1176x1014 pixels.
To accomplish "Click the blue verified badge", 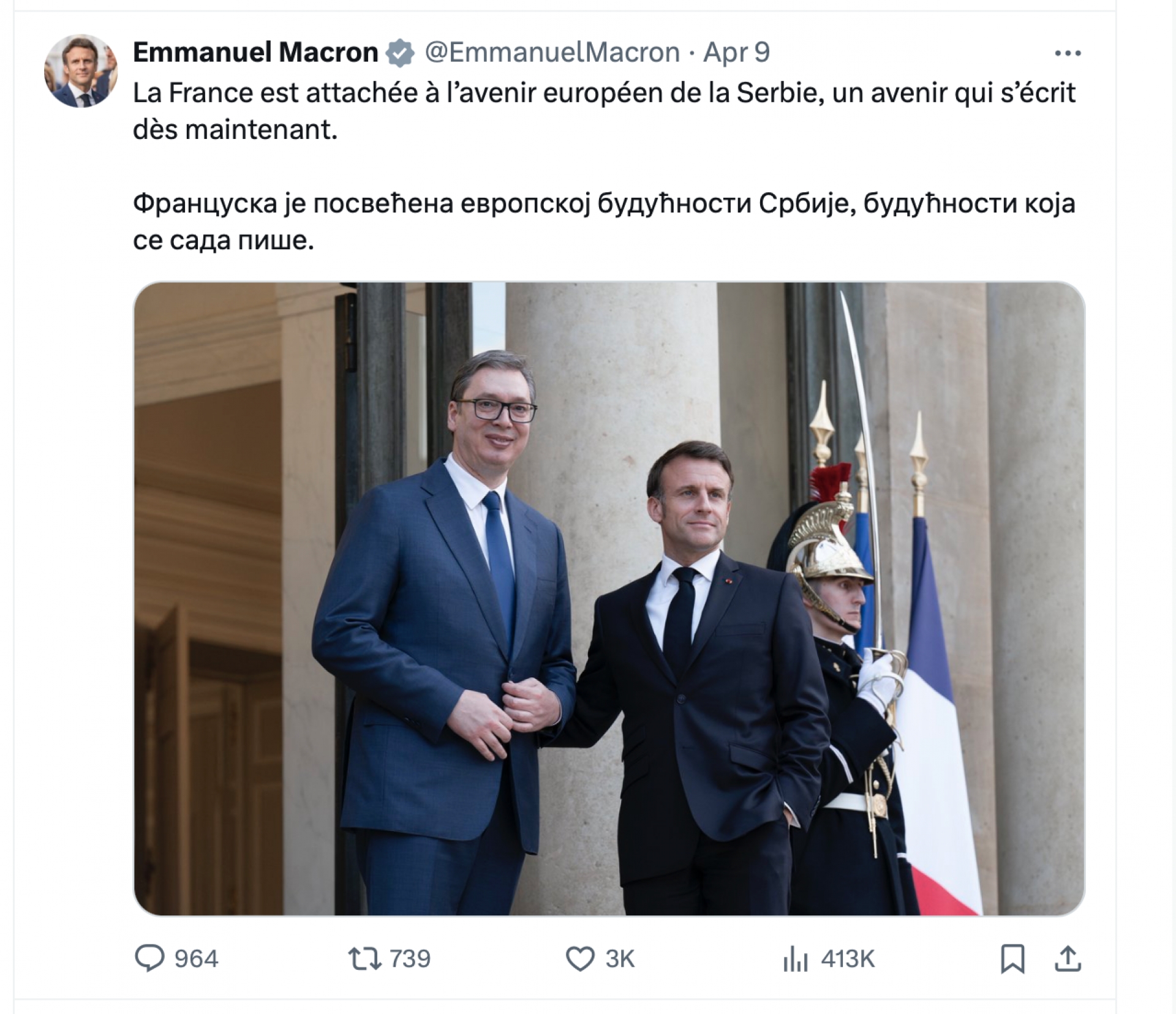I will [400, 53].
